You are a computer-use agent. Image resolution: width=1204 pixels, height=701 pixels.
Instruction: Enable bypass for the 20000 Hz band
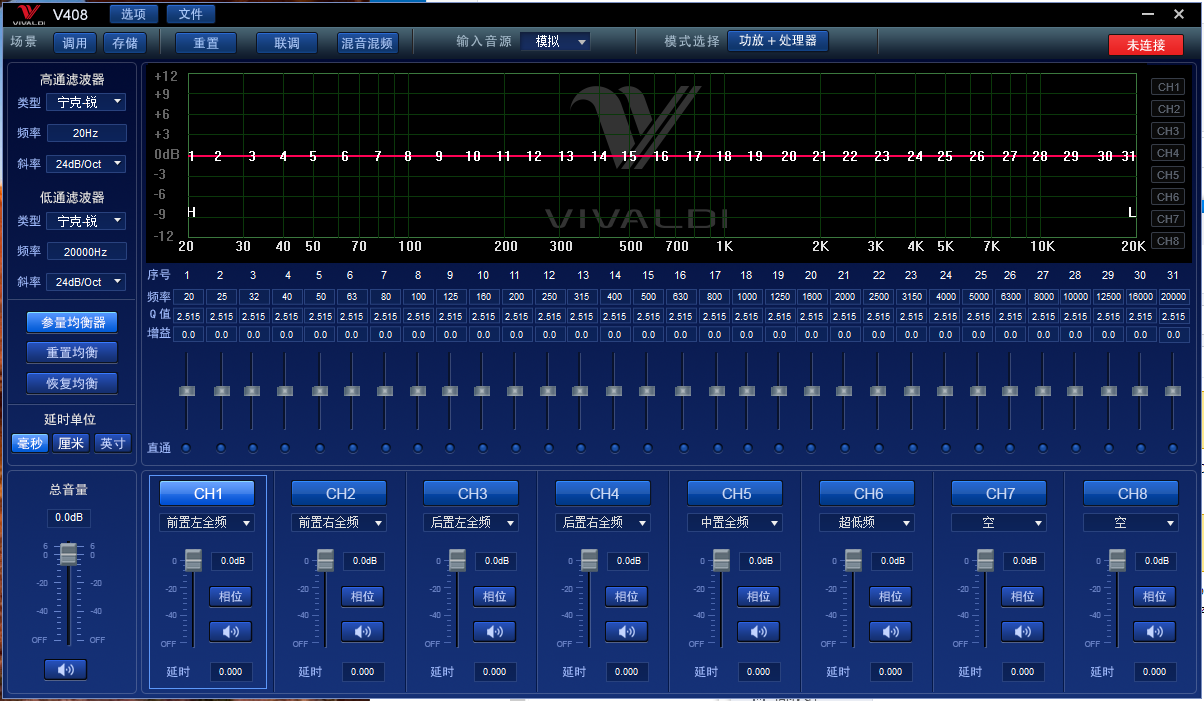tap(1173, 448)
